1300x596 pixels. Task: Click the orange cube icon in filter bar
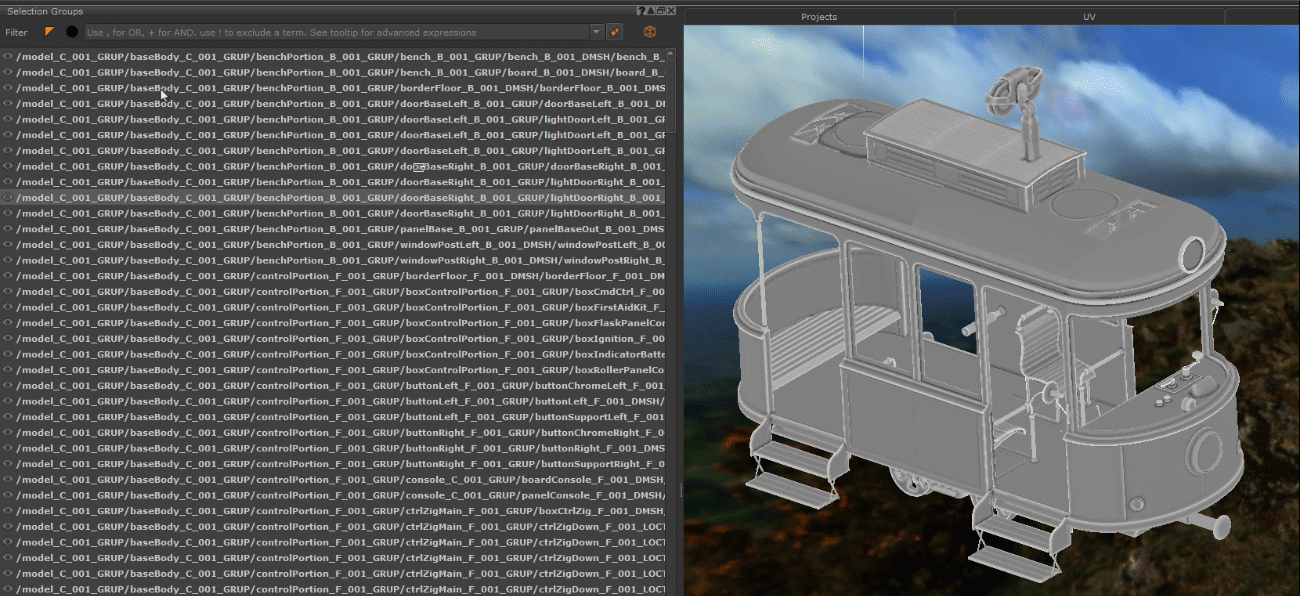[x=650, y=32]
